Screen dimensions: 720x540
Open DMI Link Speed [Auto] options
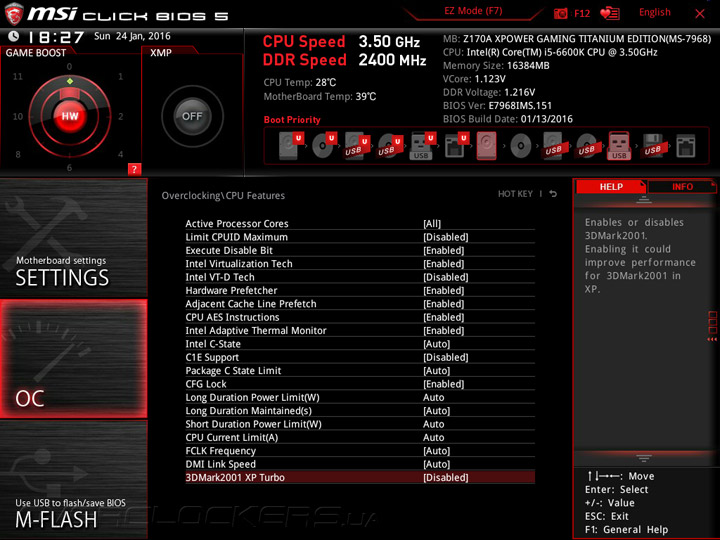[x=436, y=464]
